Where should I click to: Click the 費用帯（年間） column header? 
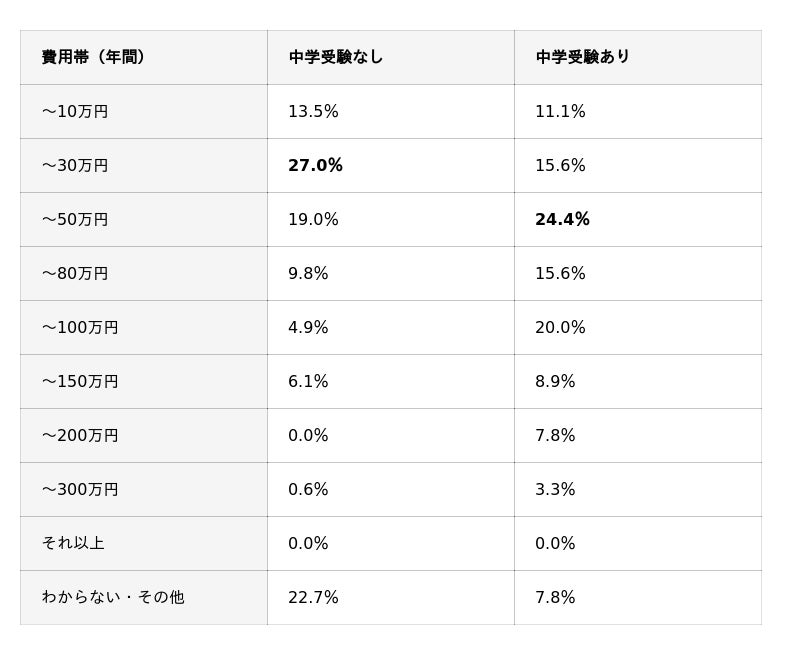(95, 57)
